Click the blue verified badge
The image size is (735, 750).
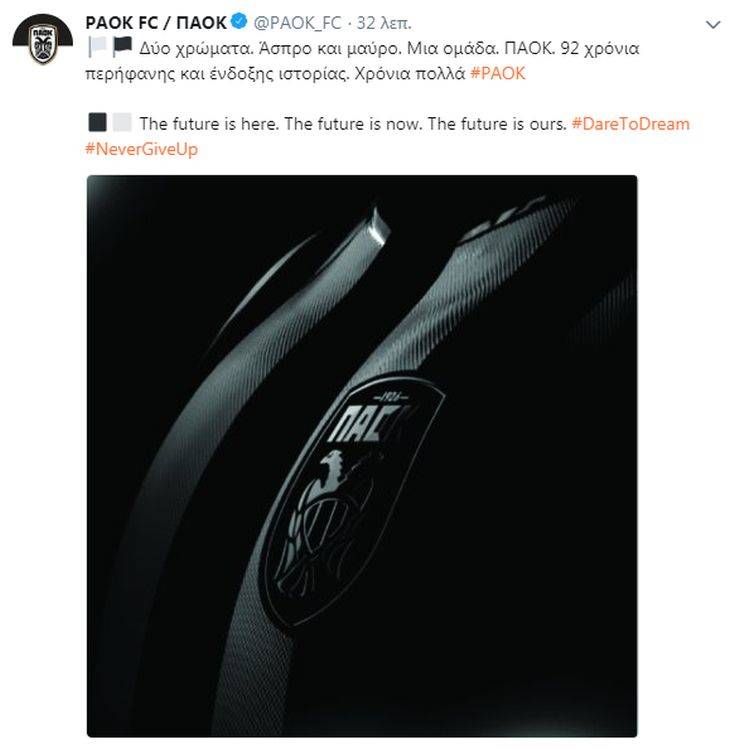pos(239,22)
